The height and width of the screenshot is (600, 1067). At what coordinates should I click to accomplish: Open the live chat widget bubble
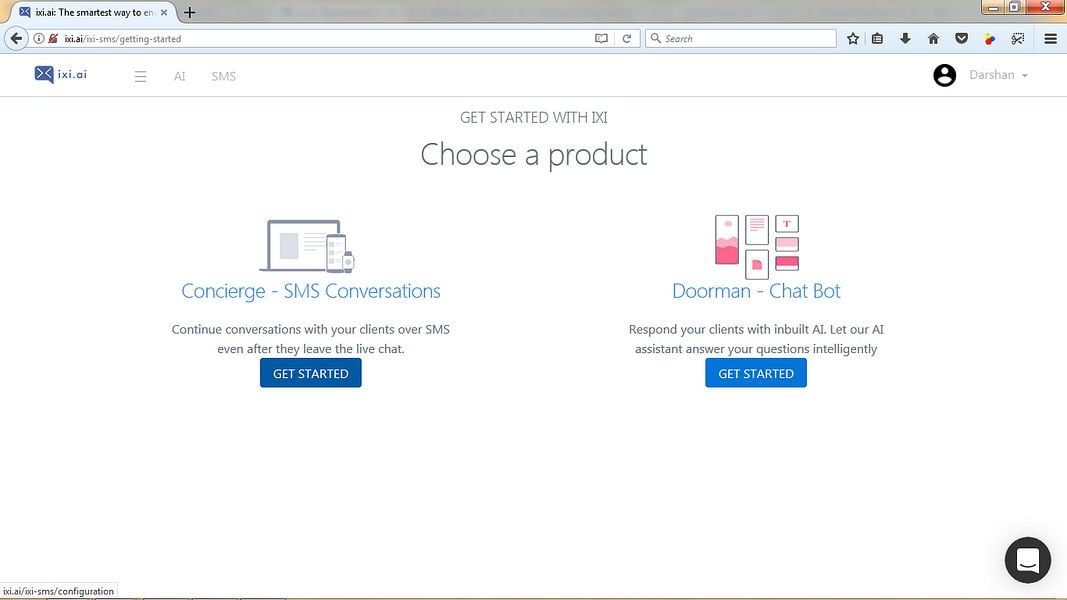pos(1028,560)
